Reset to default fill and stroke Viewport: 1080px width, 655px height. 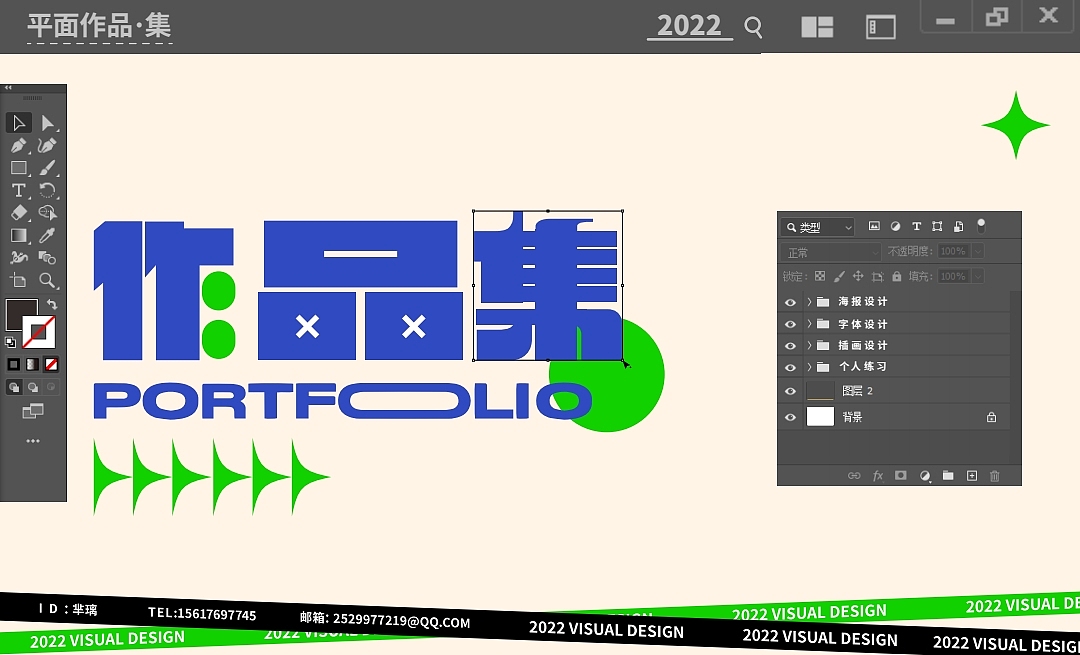point(10,342)
